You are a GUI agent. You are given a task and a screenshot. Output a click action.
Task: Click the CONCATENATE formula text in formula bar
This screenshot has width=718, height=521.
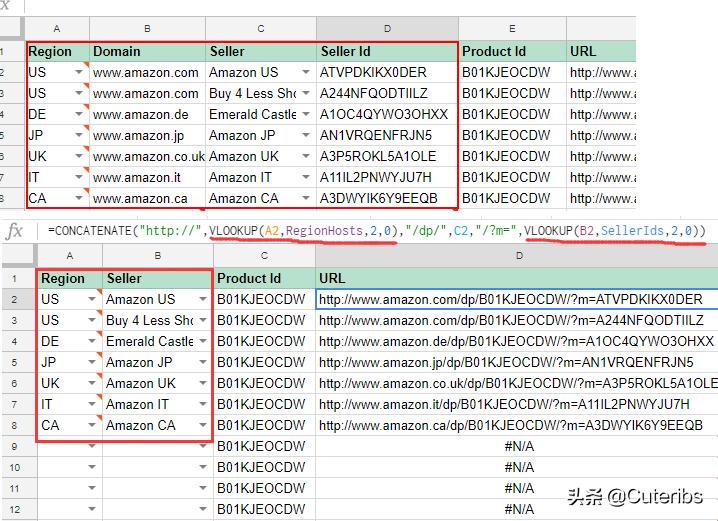click(x=377, y=231)
